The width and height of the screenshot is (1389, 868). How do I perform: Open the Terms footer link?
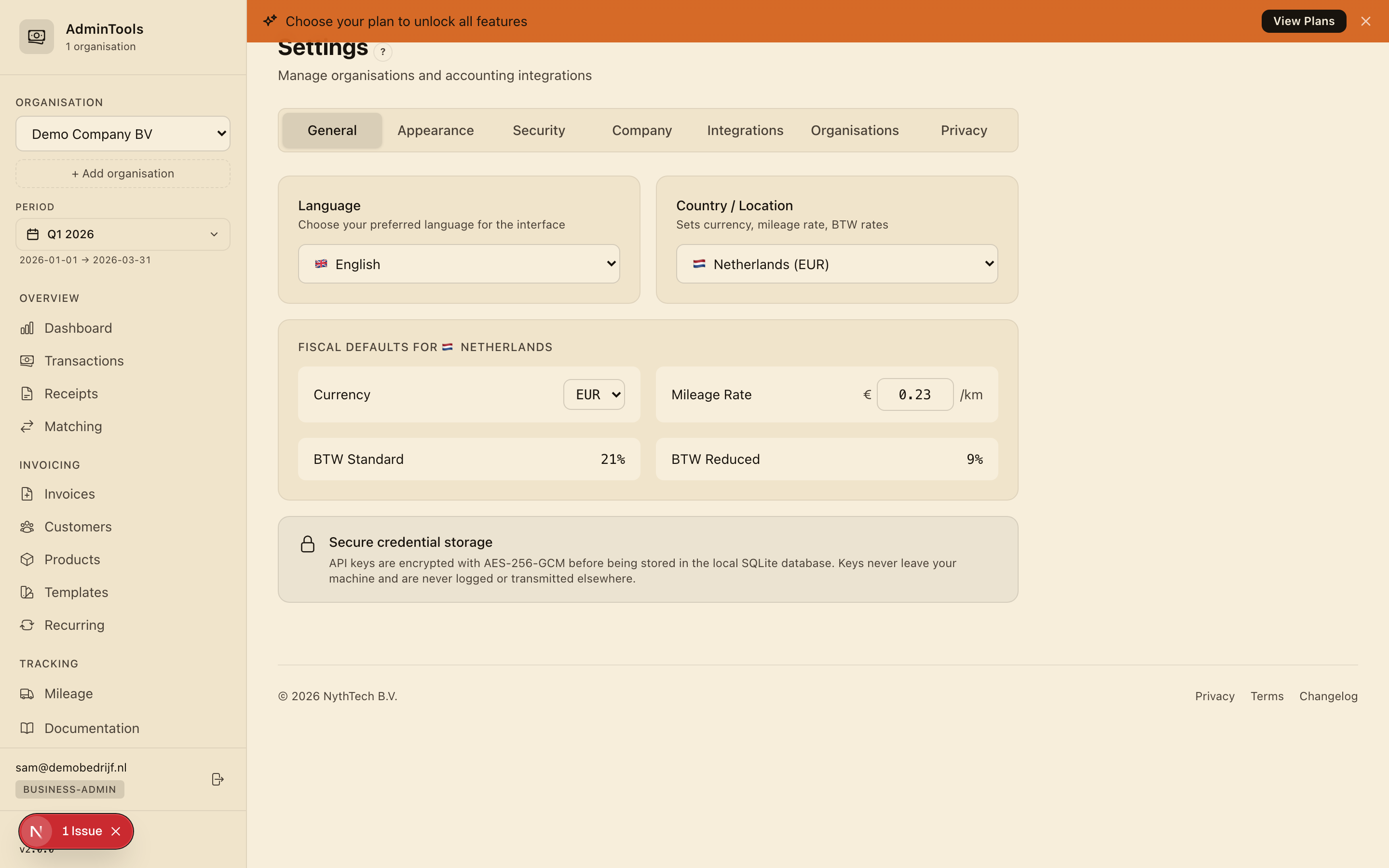[1267, 696]
